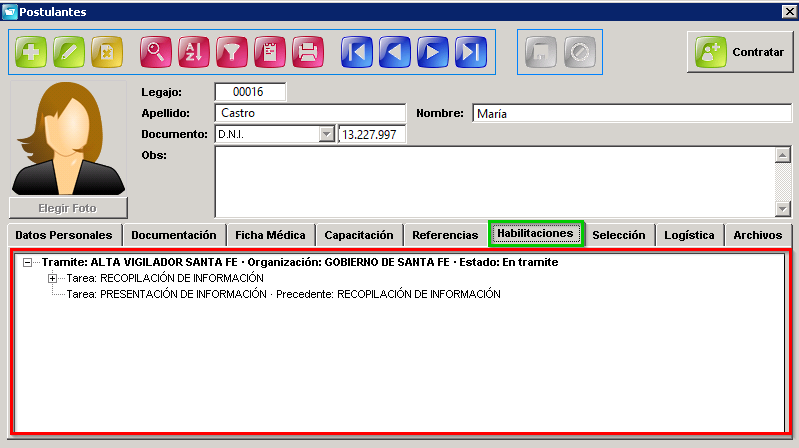
Task: Switch to the Ficha Médica tab
Action: (270, 235)
